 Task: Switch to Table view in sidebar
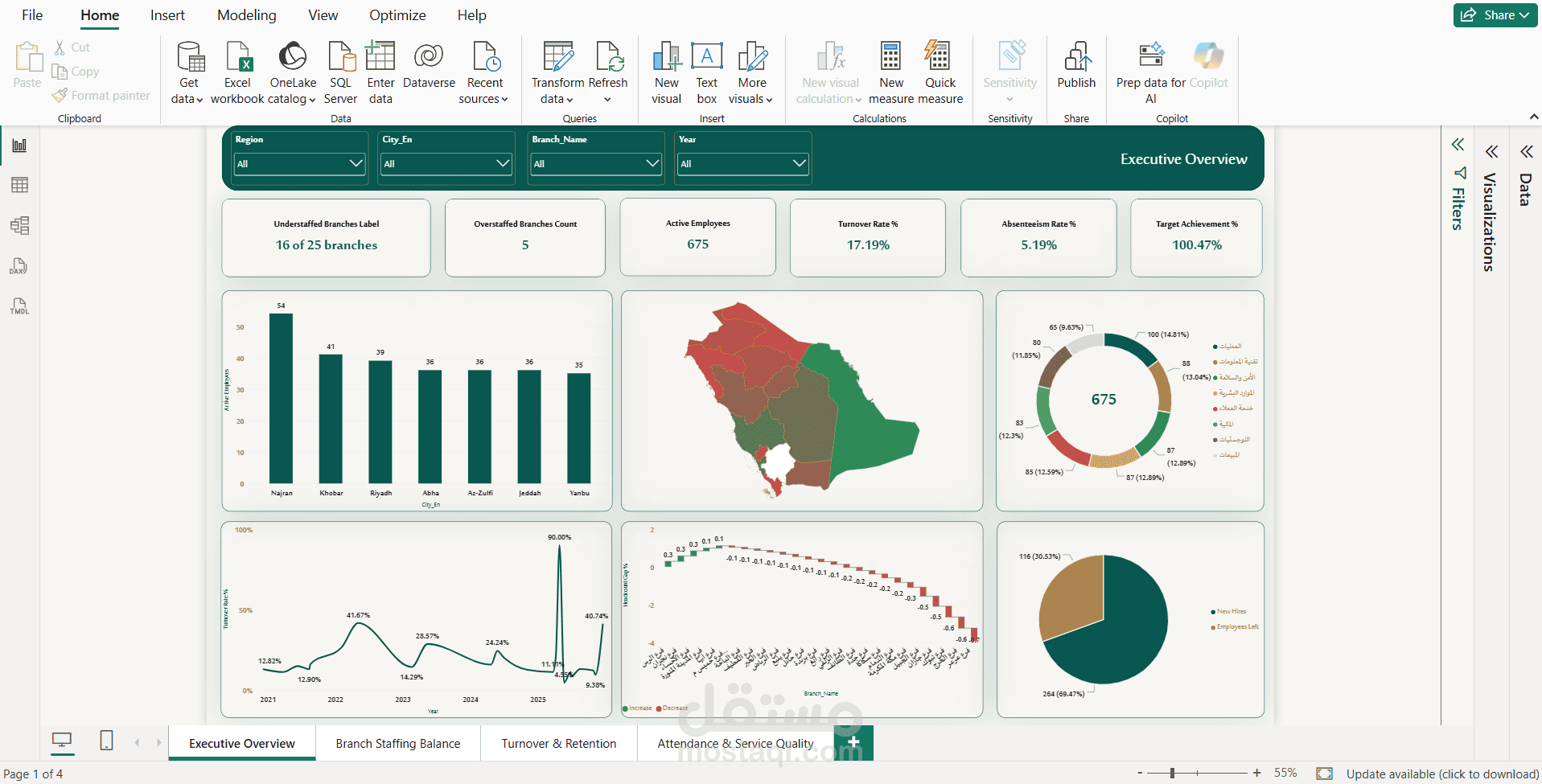(x=19, y=185)
